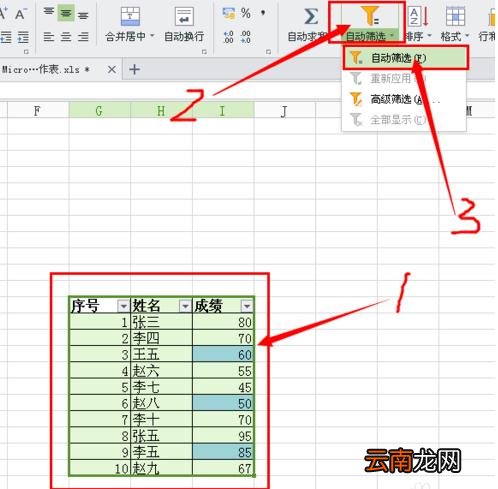Click the 自动换行 wrap text button
This screenshot has height=489, width=498.
coord(184,24)
